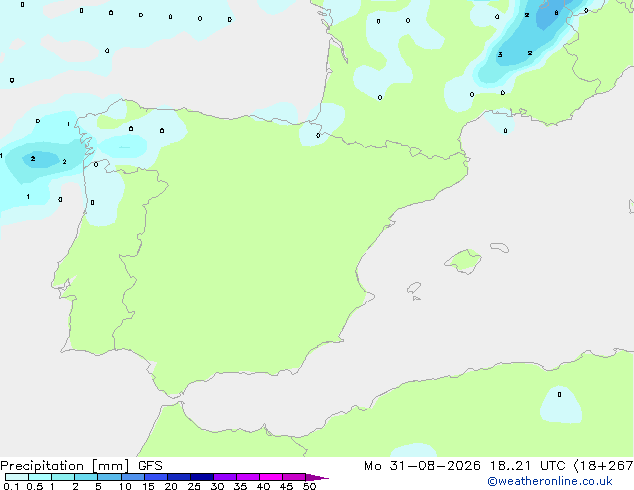Select the dark navy 25–30 legend swatch
This screenshot has height=490, width=634.
pyautogui.click(x=202, y=477)
